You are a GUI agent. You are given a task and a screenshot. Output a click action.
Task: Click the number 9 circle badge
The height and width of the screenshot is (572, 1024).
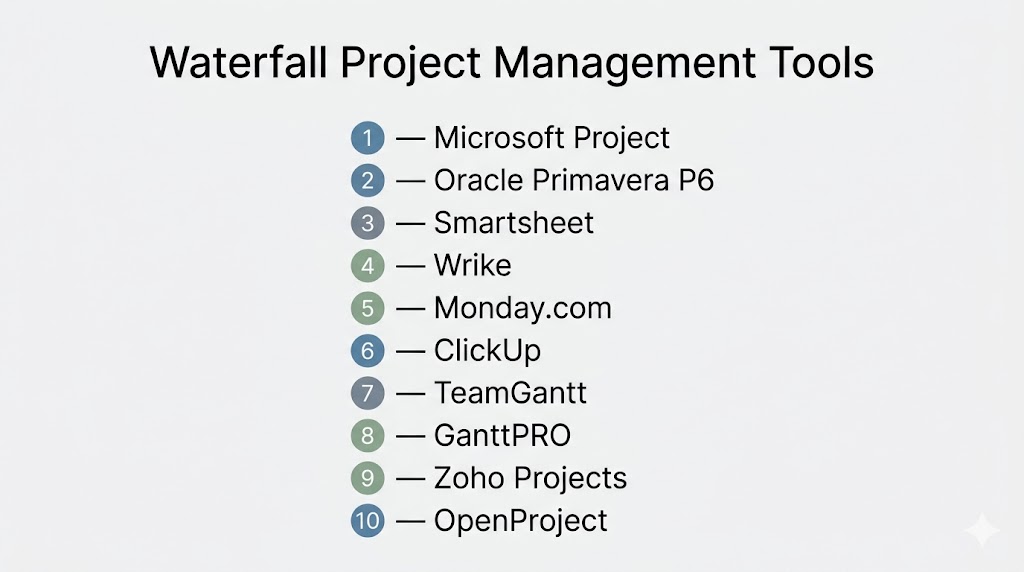[367, 478]
